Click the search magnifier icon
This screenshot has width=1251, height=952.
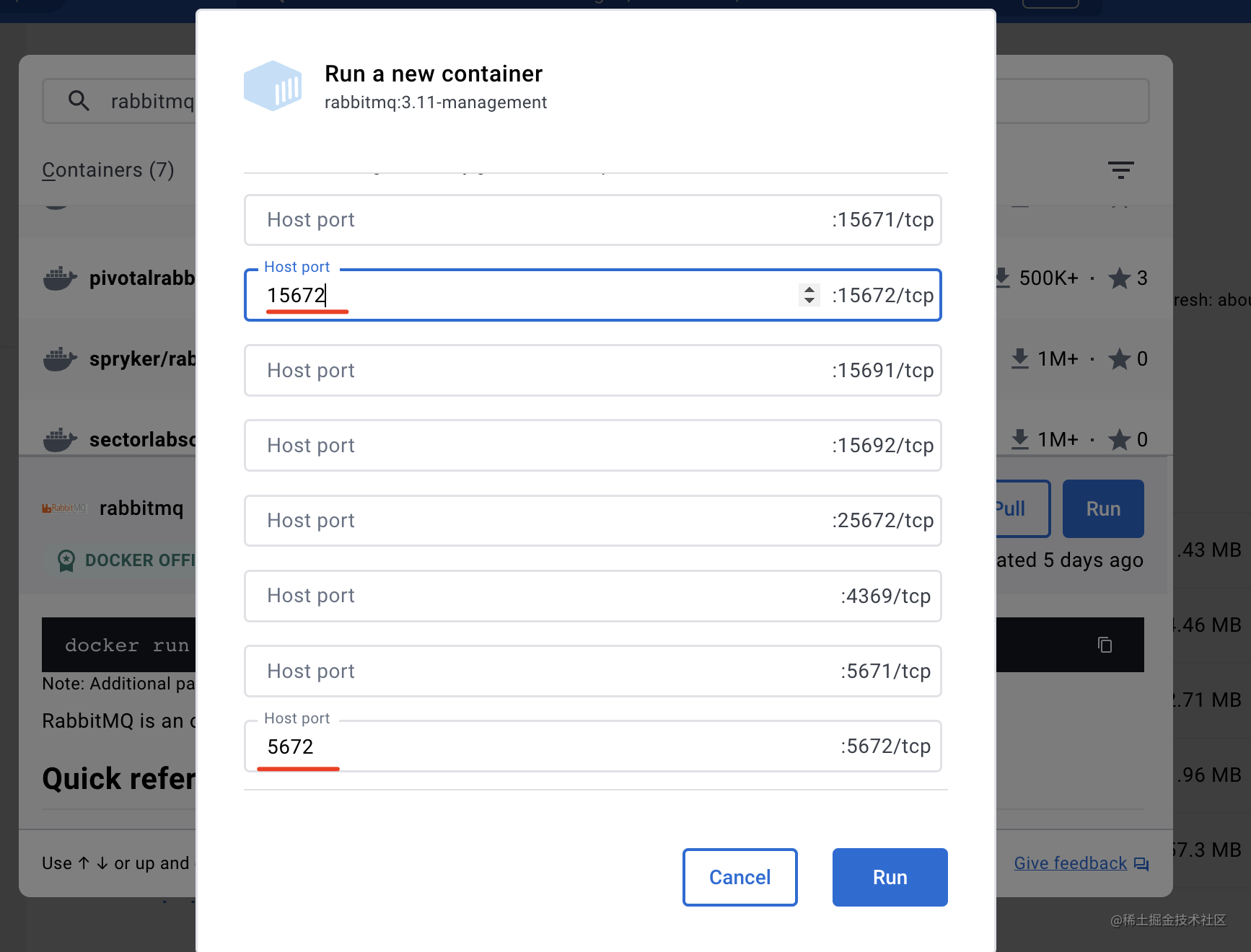tap(79, 101)
